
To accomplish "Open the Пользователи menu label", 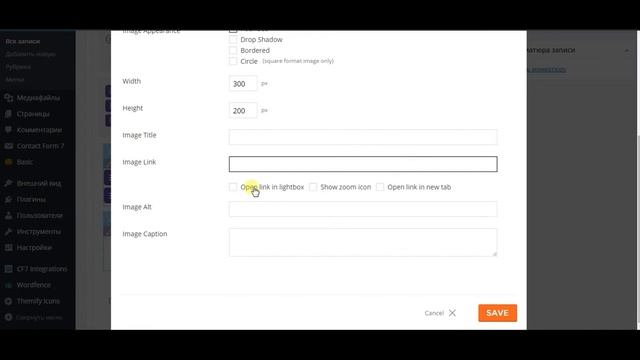I will point(40,216).
